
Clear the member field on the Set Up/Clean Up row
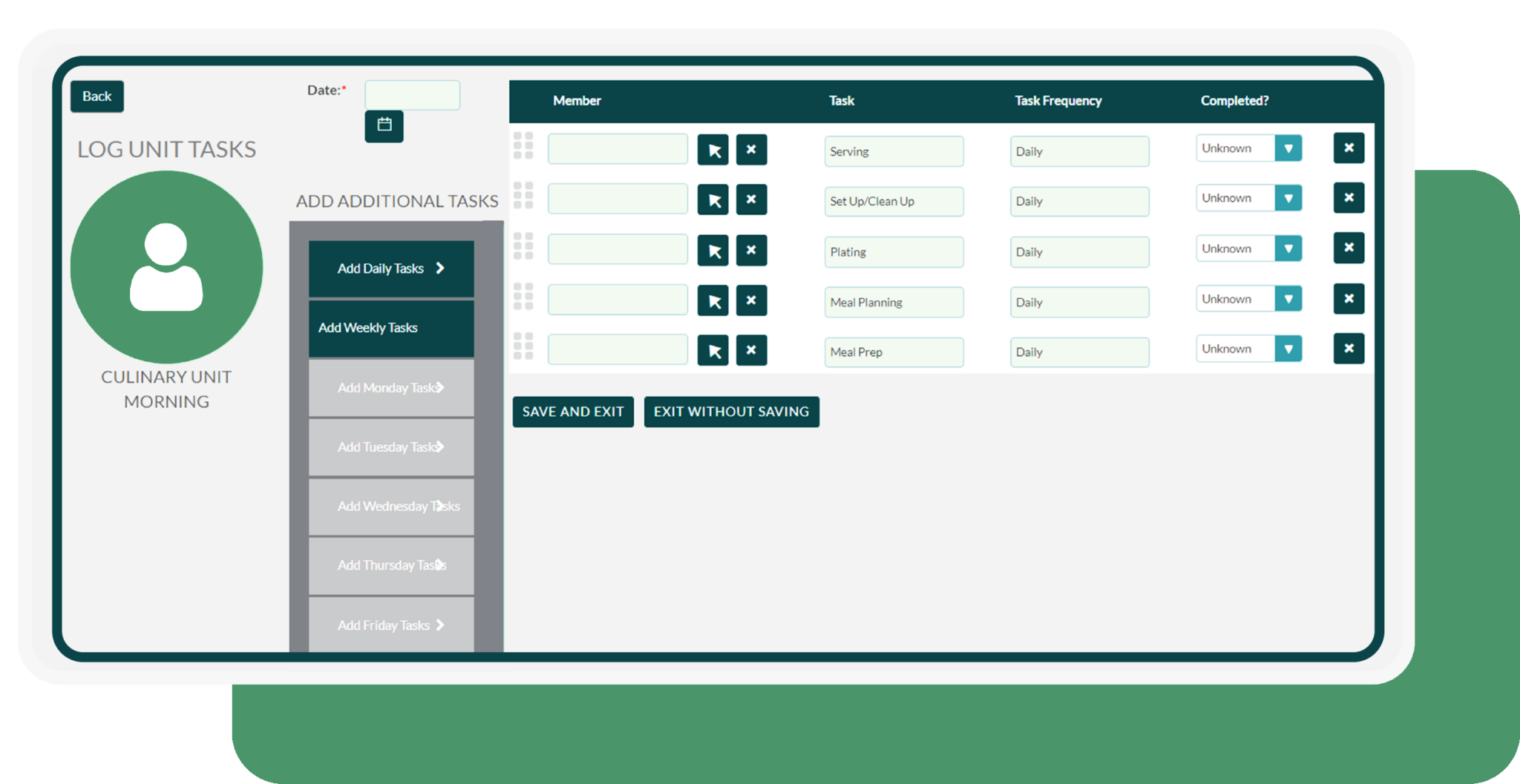point(751,199)
